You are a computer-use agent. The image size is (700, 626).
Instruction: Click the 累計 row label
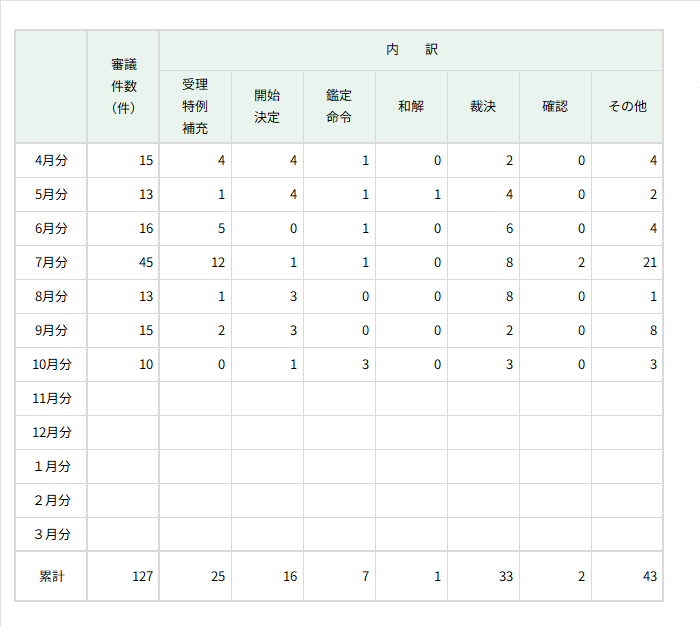point(51,576)
